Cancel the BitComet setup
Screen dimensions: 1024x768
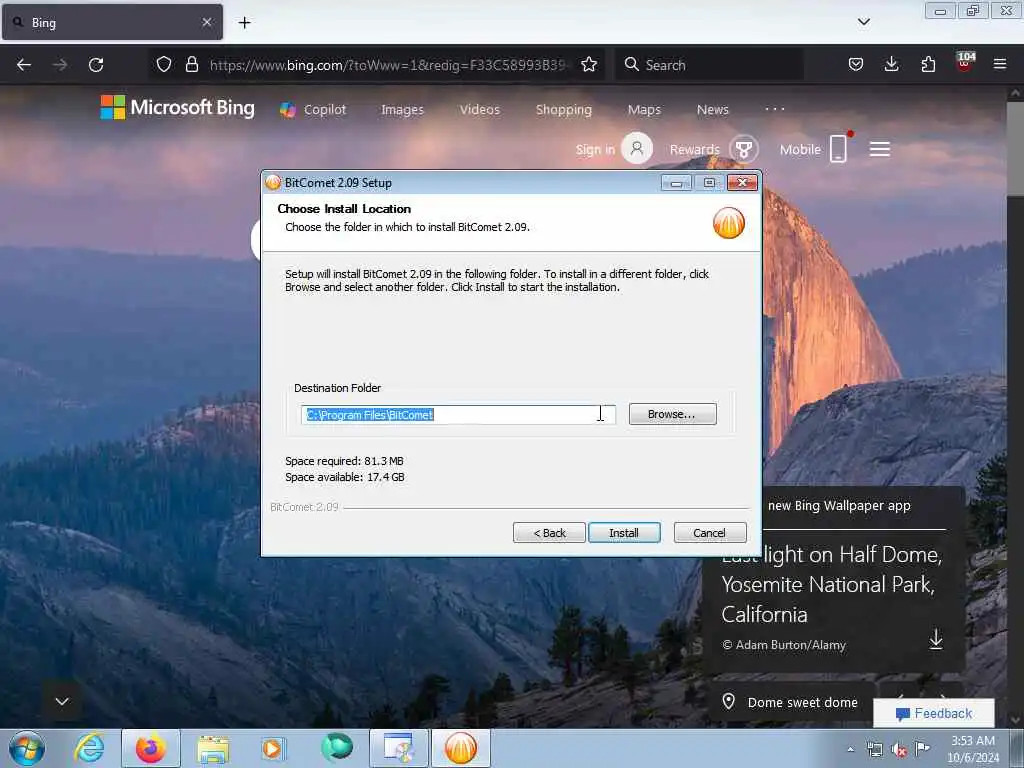(709, 533)
